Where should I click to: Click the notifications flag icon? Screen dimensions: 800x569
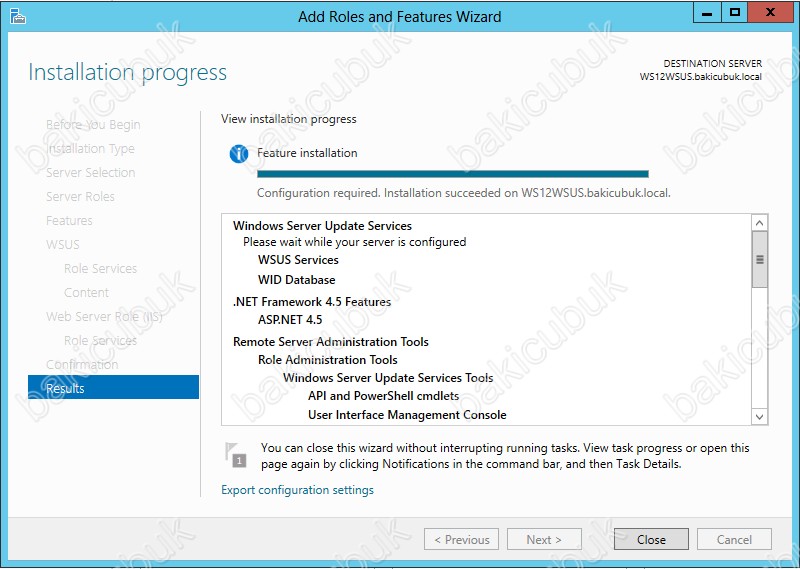[236, 455]
